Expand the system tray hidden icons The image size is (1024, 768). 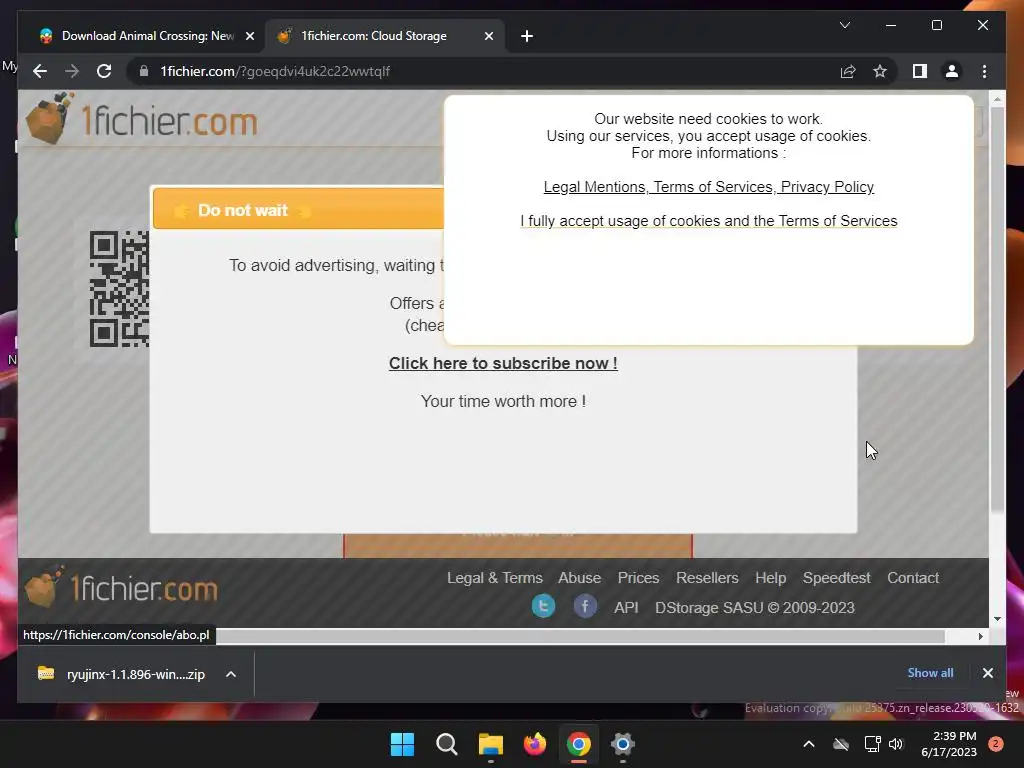[x=808, y=744]
